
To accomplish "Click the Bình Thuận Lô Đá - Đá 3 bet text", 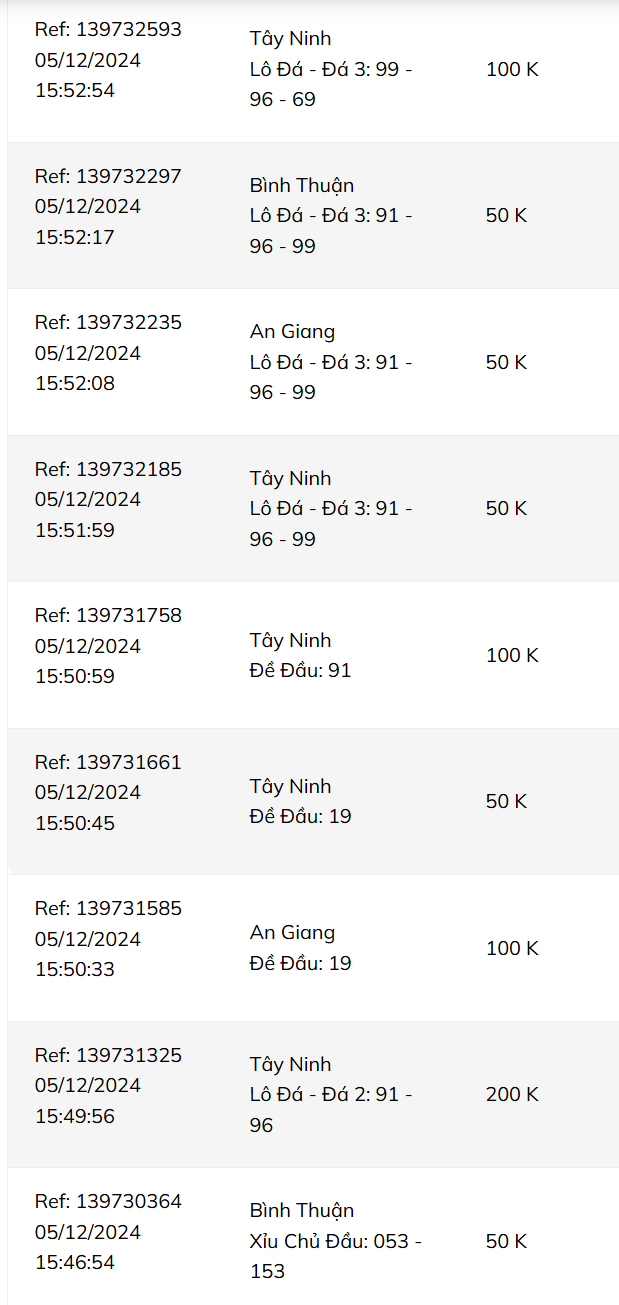I will pos(331,216).
